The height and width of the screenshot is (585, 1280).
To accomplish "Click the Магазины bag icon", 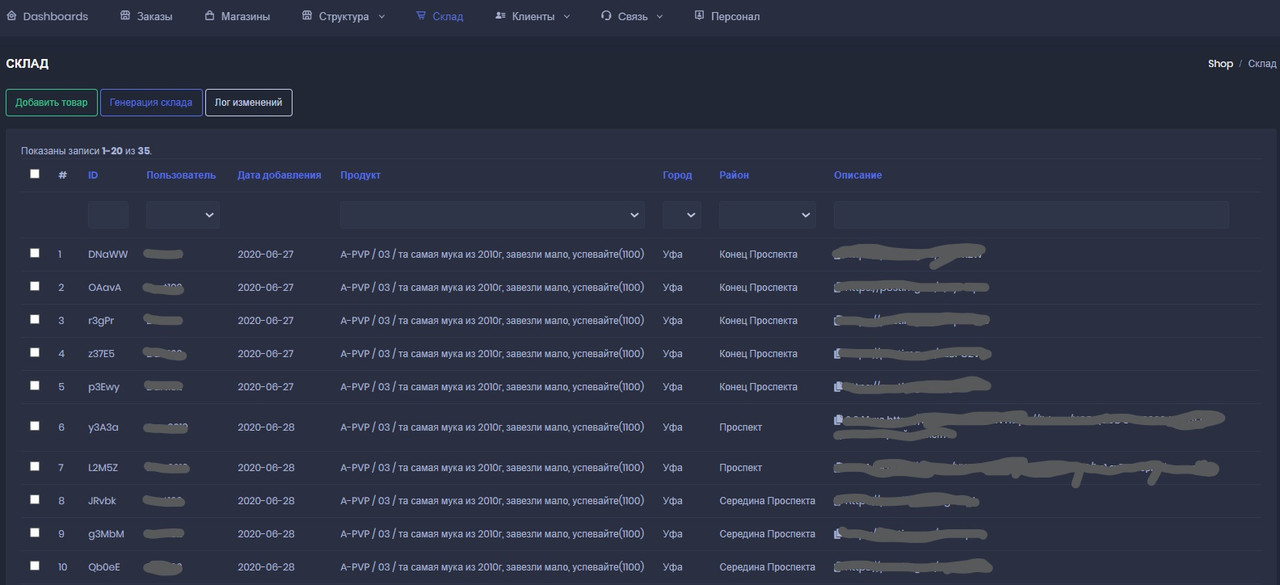I will click(209, 16).
